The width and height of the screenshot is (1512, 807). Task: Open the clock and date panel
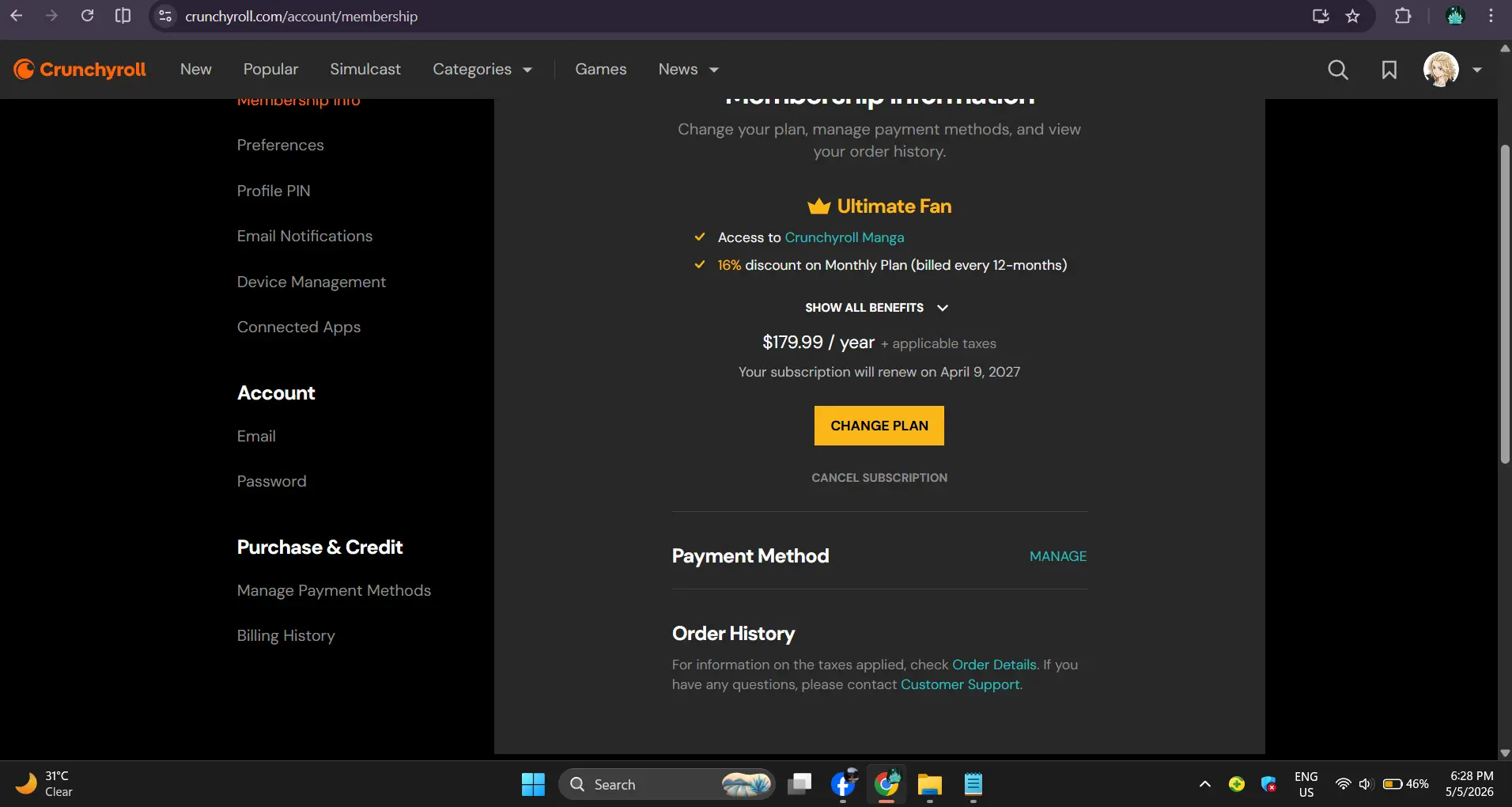(x=1471, y=784)
